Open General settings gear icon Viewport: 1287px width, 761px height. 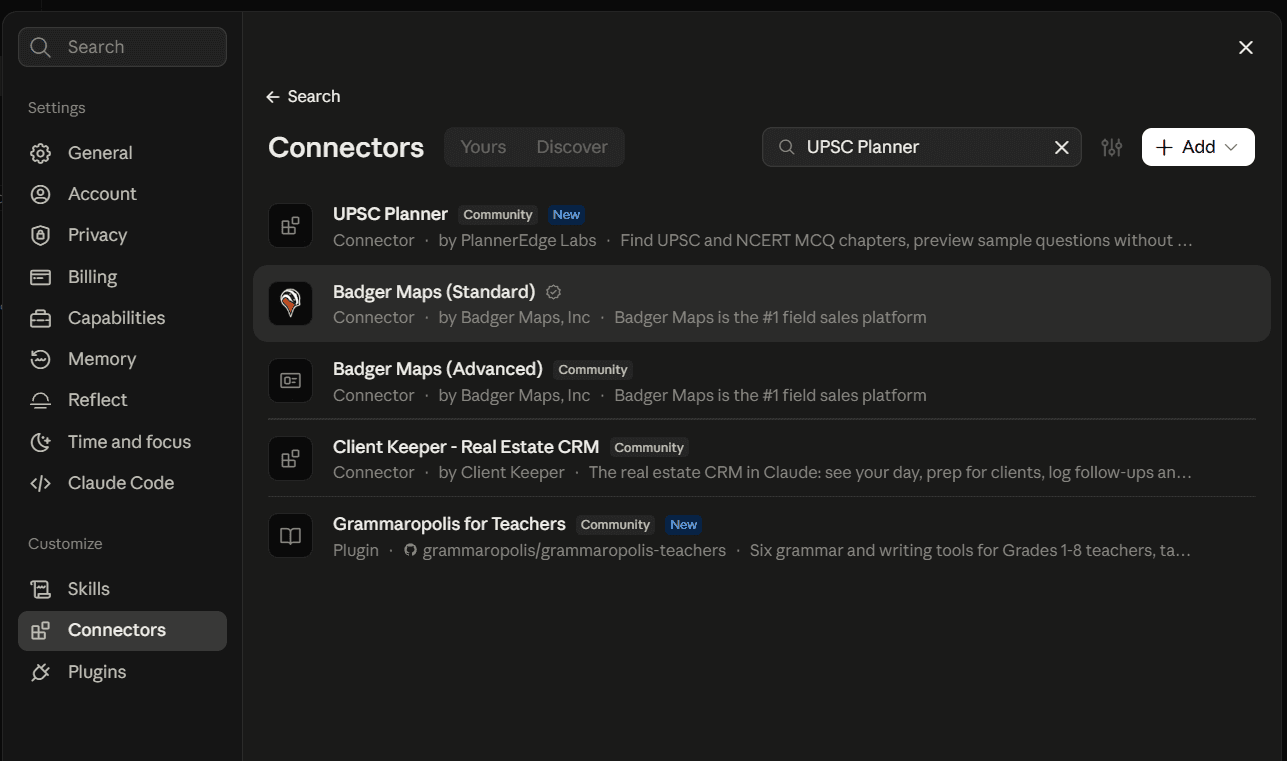pyautogui.click(x=40, y=153)
